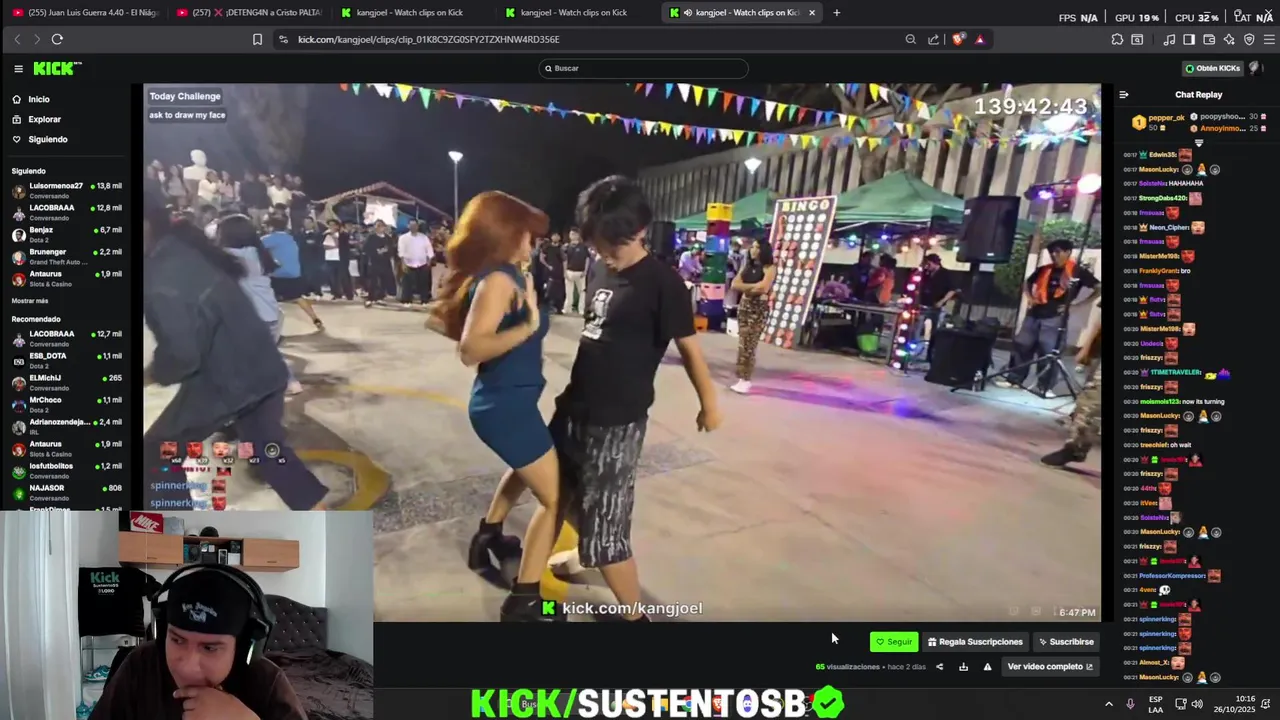
Task: Open the taskbar volume icon
Action: pos(1197,704)
